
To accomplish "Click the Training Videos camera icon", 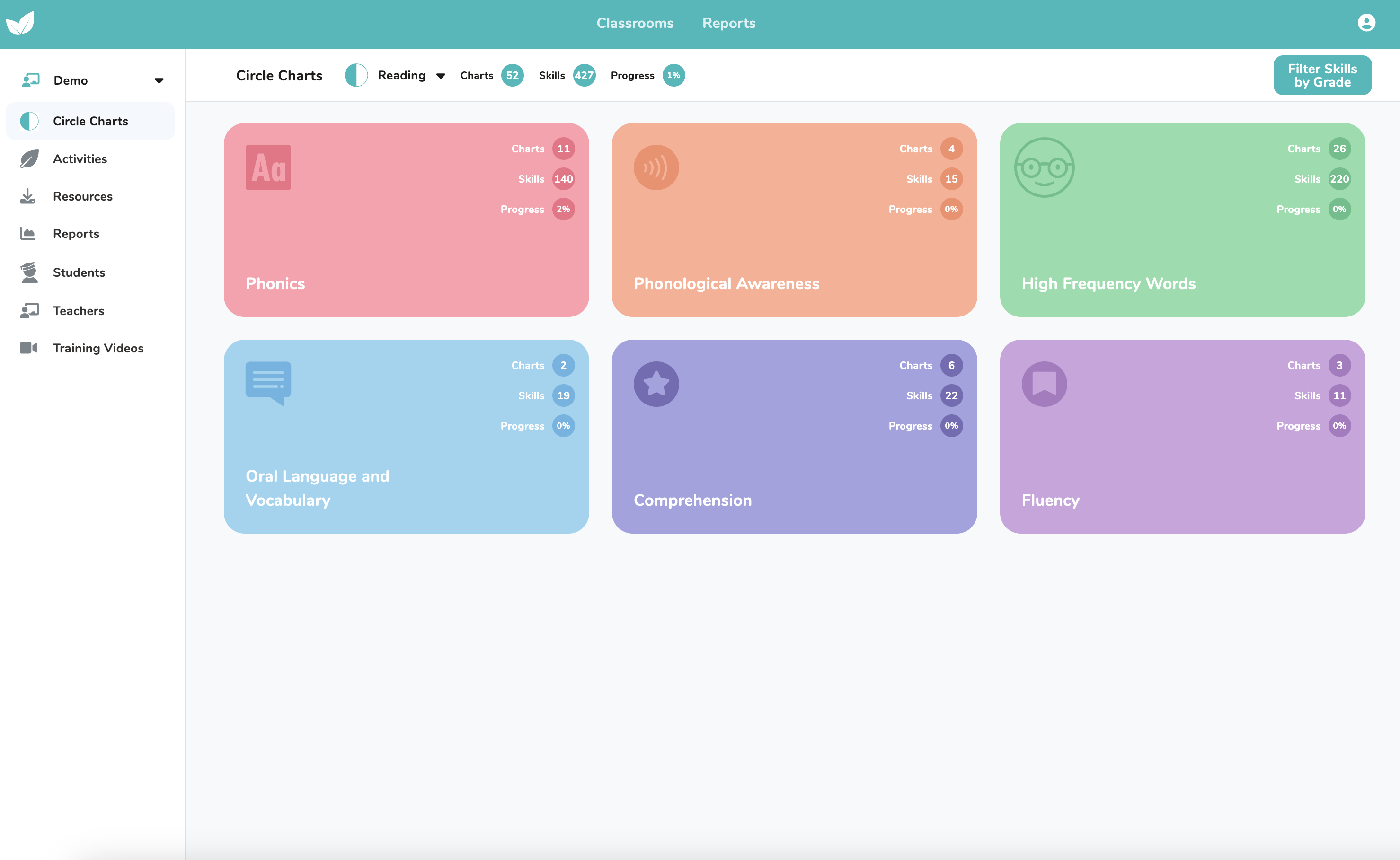I will click(x=28, y=348).
